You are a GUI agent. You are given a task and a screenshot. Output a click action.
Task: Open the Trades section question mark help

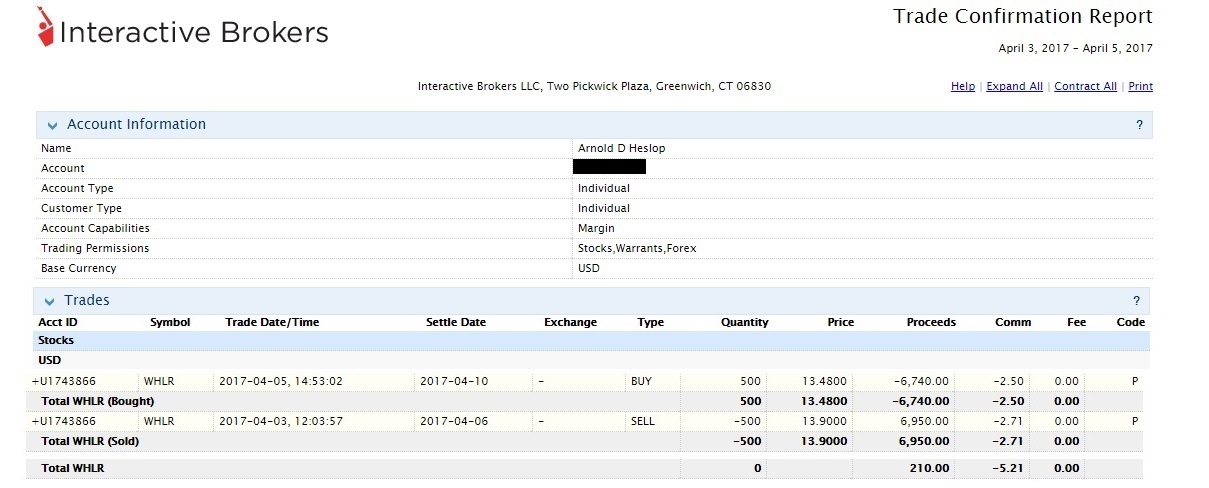pyautogui.click(x=1136, y=301)
